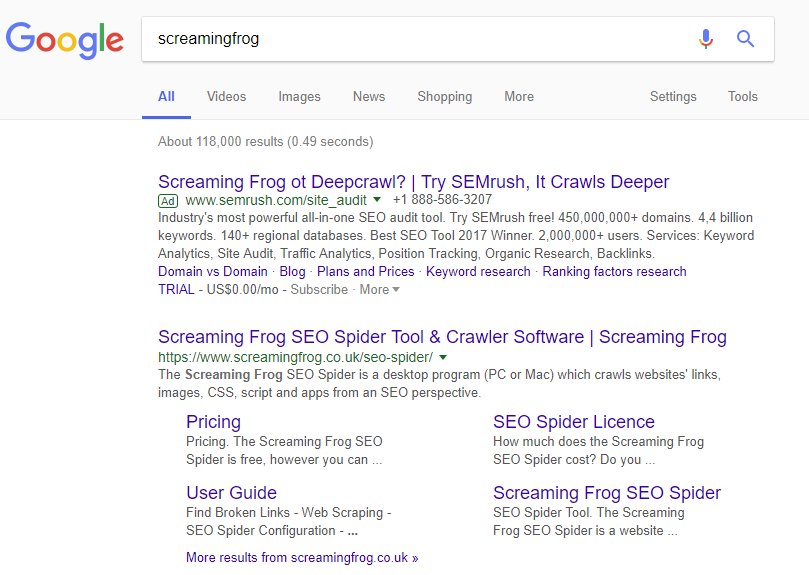Expand the More search categories menu
The width and height of the screenshot is (809, 575).
(519, 97)
